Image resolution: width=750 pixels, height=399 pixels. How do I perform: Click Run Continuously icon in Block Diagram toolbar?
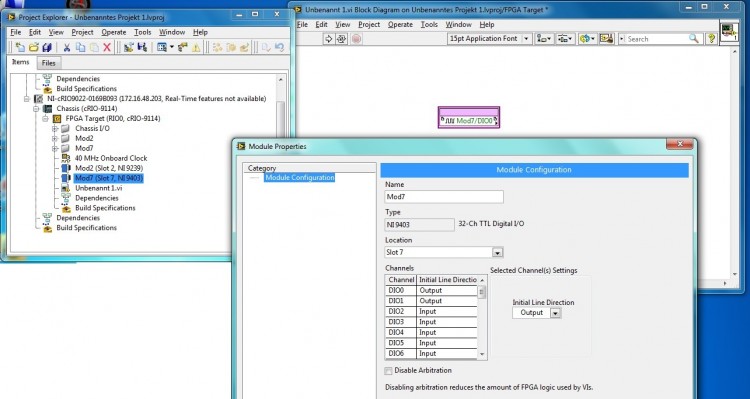pyautogui.click(x=342, y=39)
